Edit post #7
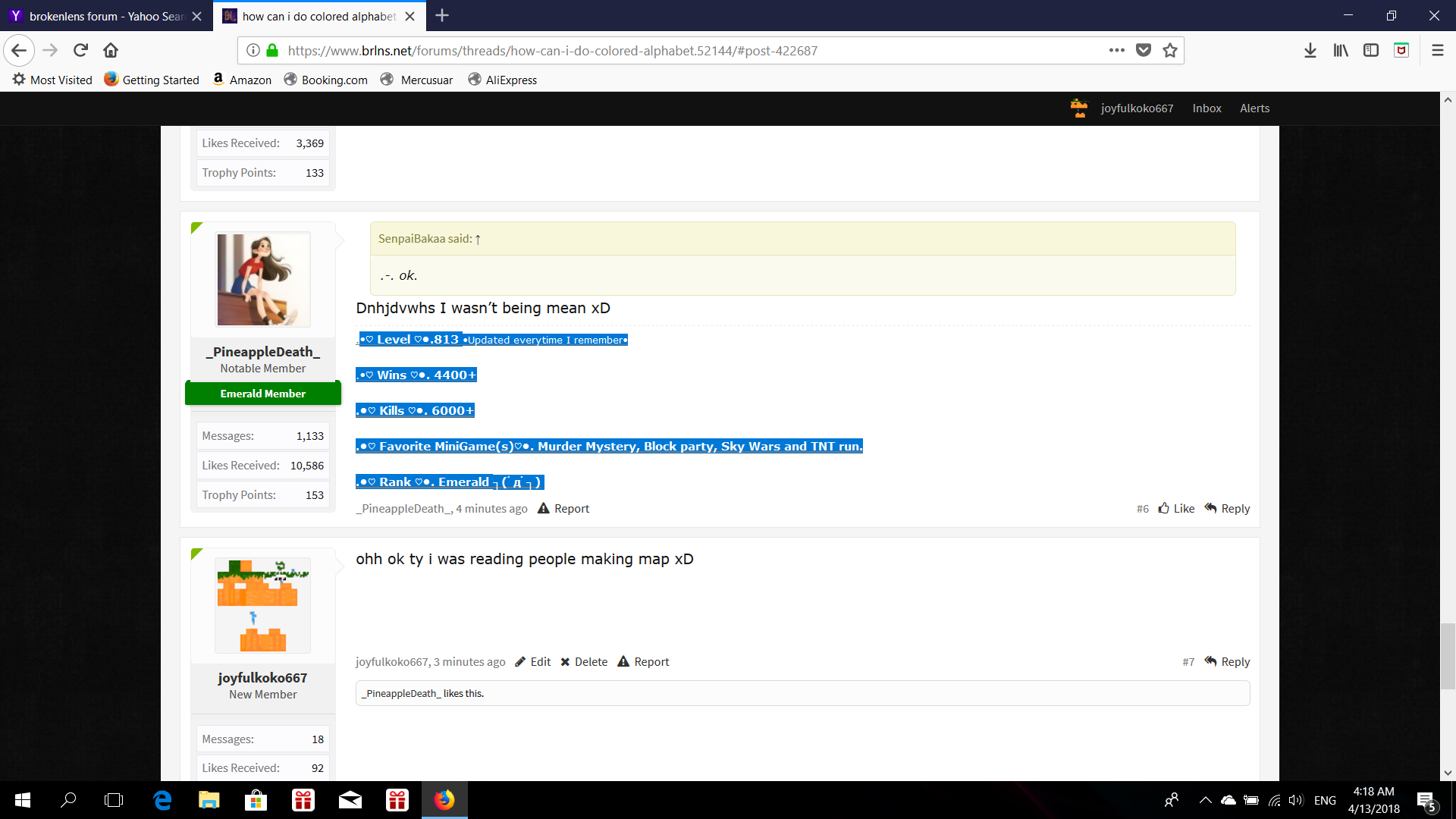This screenshot has height=819, width=1456. (533, 662)
